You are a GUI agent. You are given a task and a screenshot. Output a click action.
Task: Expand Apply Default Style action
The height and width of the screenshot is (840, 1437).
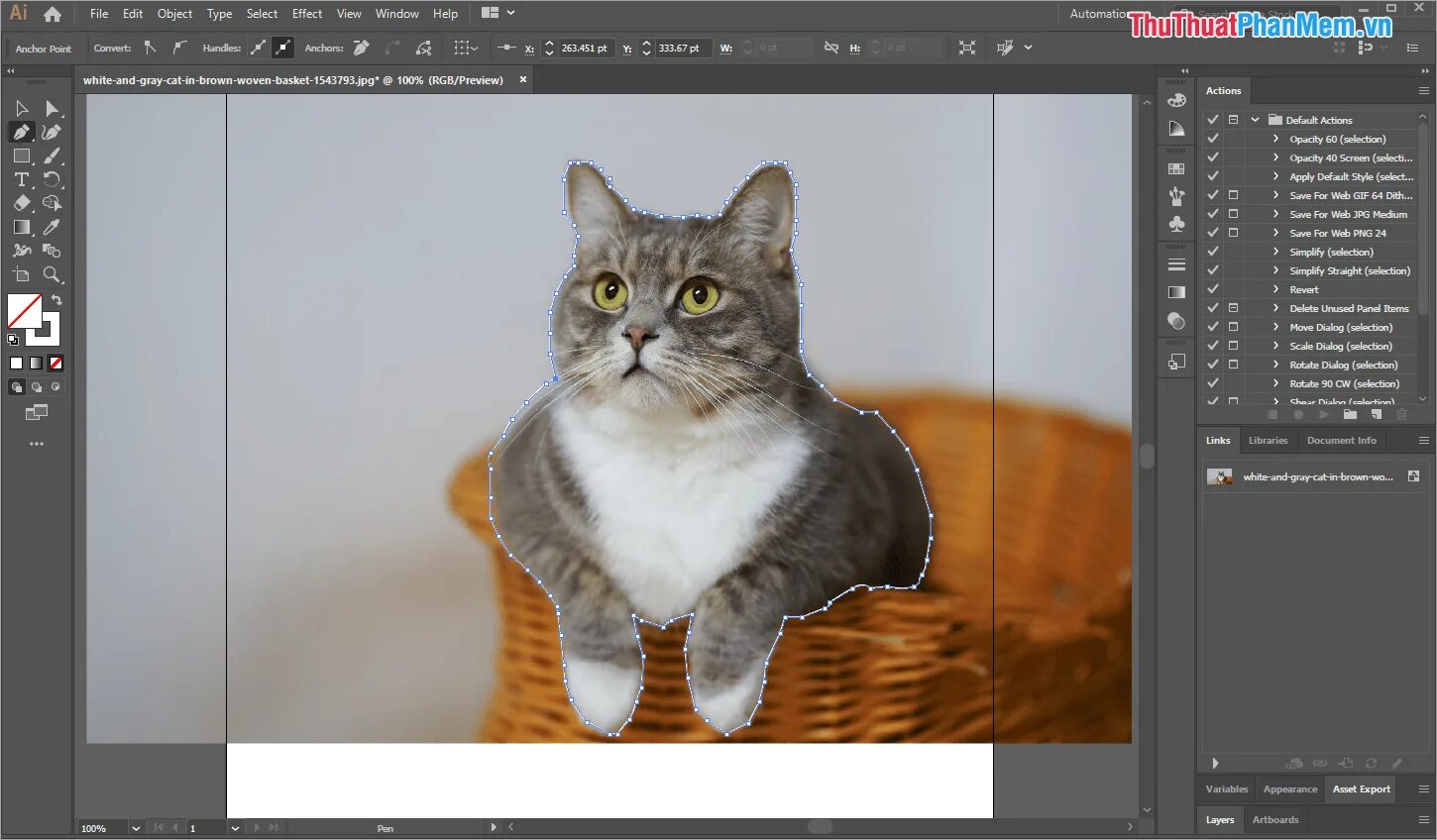[1275, 176]
